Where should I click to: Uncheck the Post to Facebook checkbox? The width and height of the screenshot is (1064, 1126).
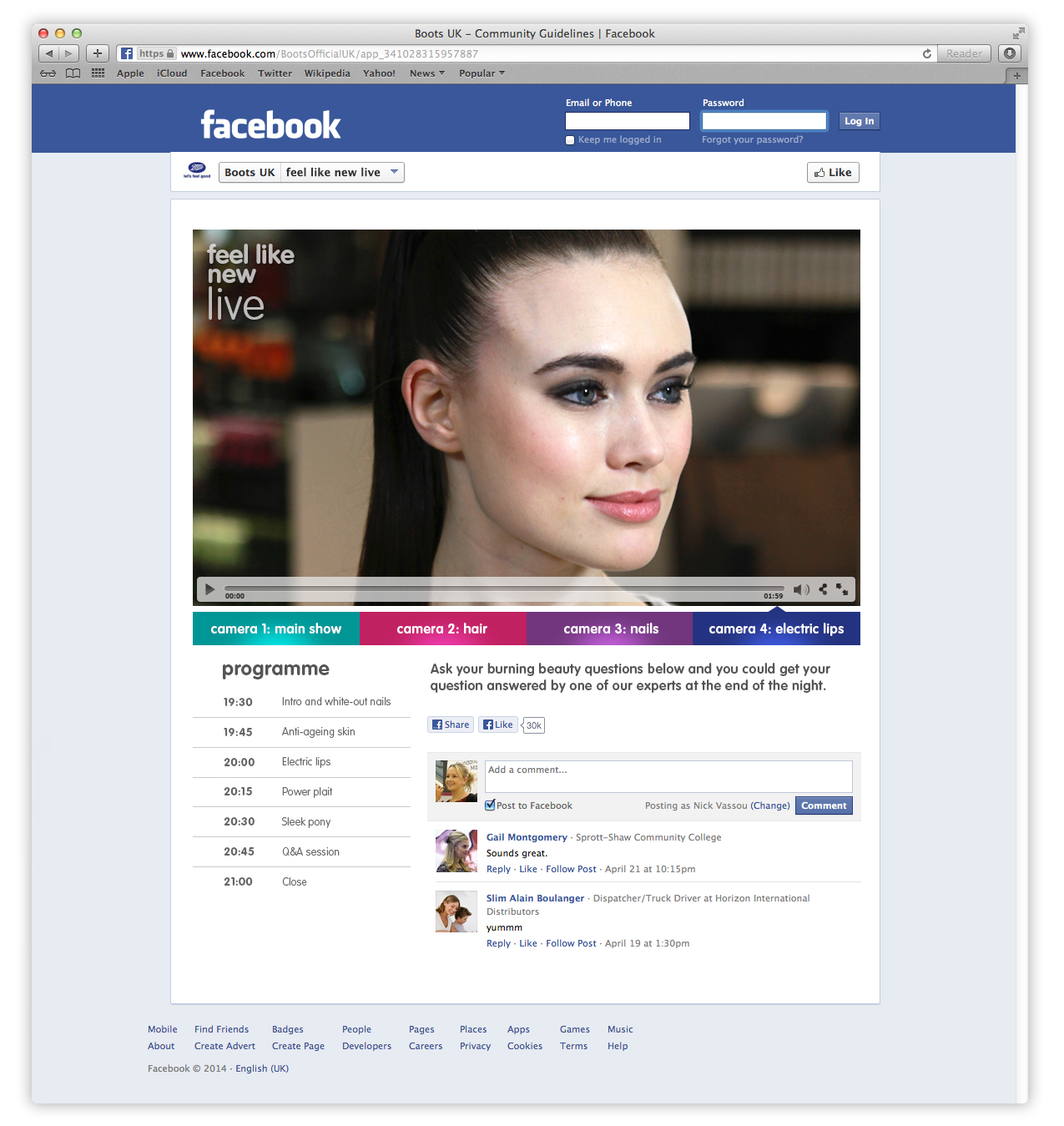click(490, 805)
